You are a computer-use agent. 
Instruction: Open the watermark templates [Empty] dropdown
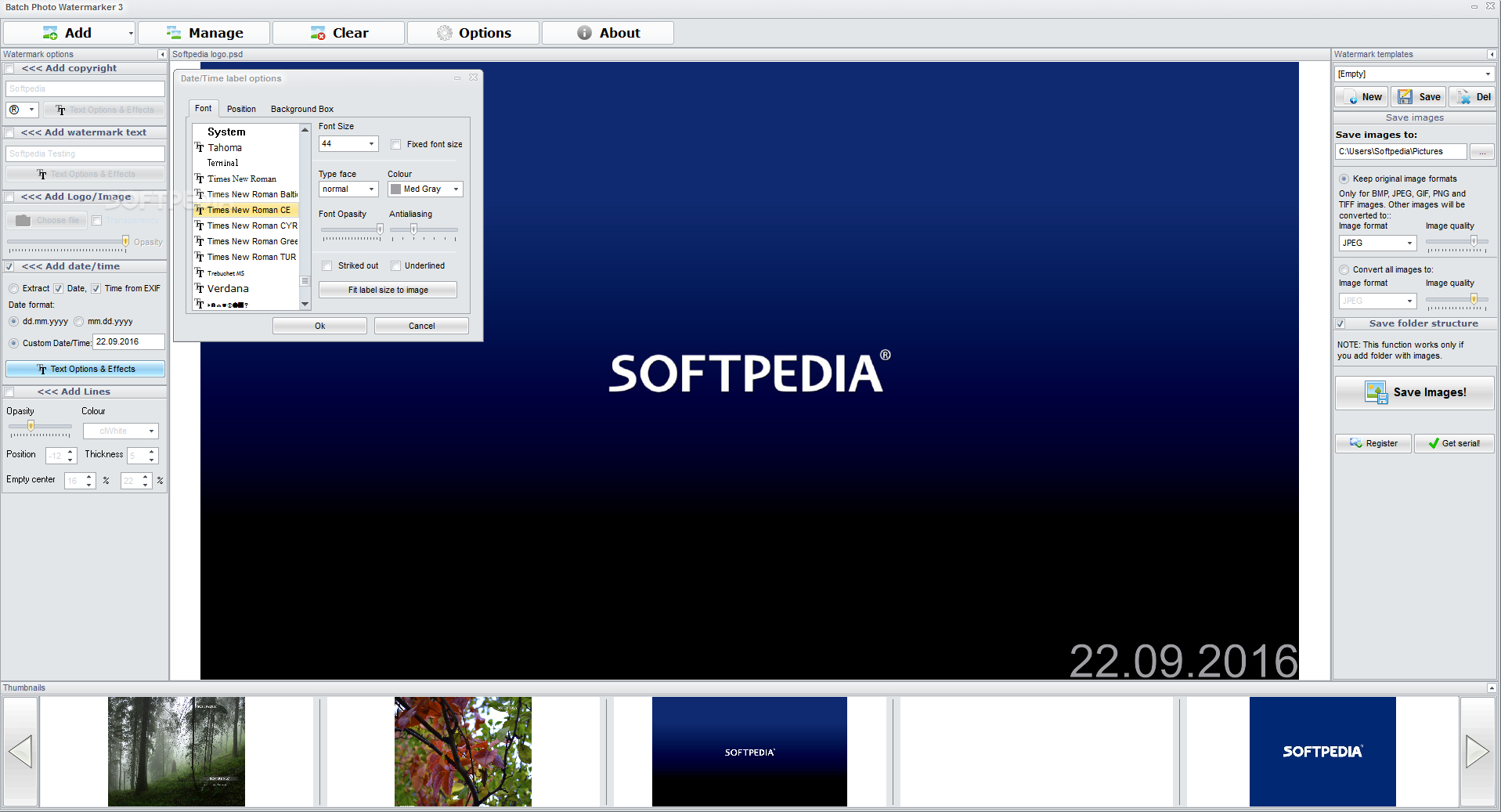tap(1414, 74)
